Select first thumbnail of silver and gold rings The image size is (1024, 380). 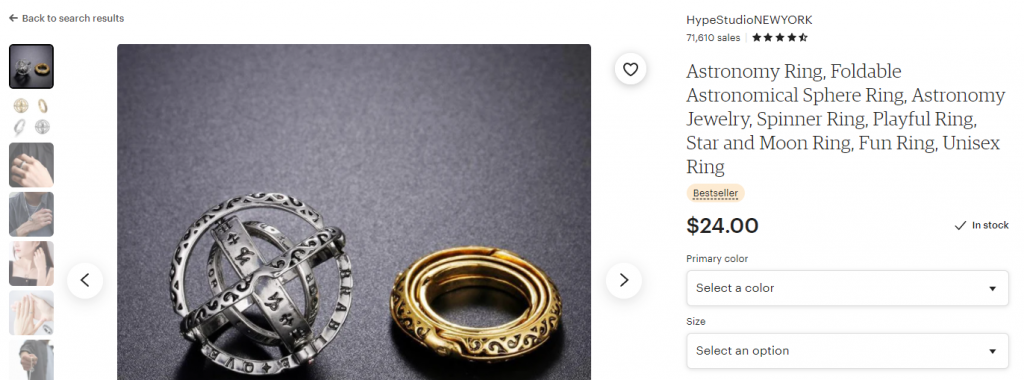[x=31, y=67]
